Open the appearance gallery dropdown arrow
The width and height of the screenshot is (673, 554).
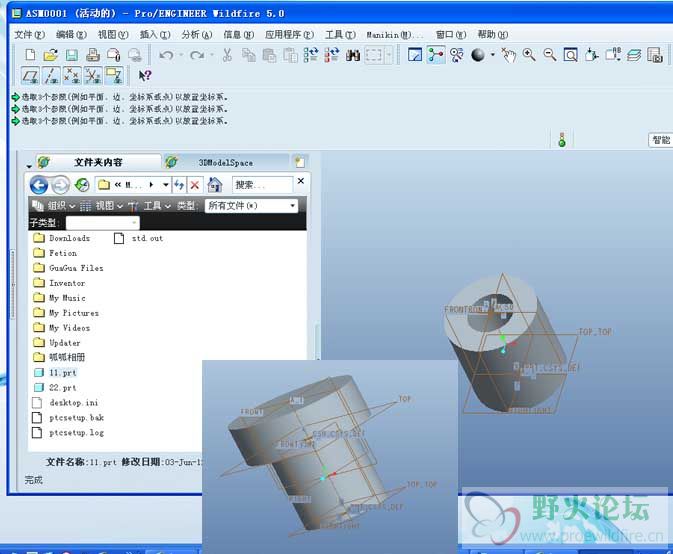click(492, 55)
